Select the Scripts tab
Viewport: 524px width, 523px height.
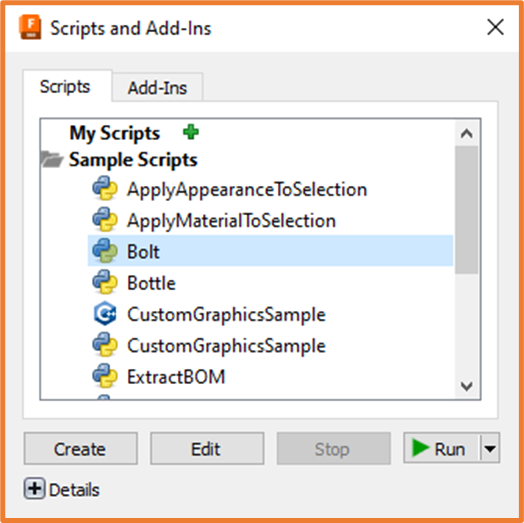65,87
